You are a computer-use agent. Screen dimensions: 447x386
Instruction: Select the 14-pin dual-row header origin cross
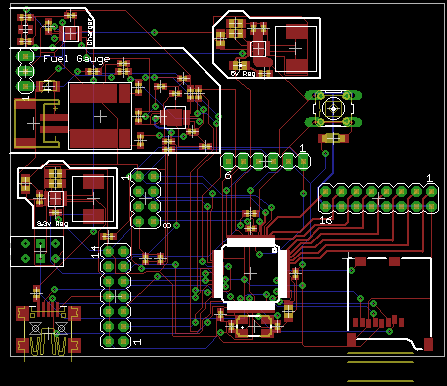pyautogui.click(x=116, y=296)
